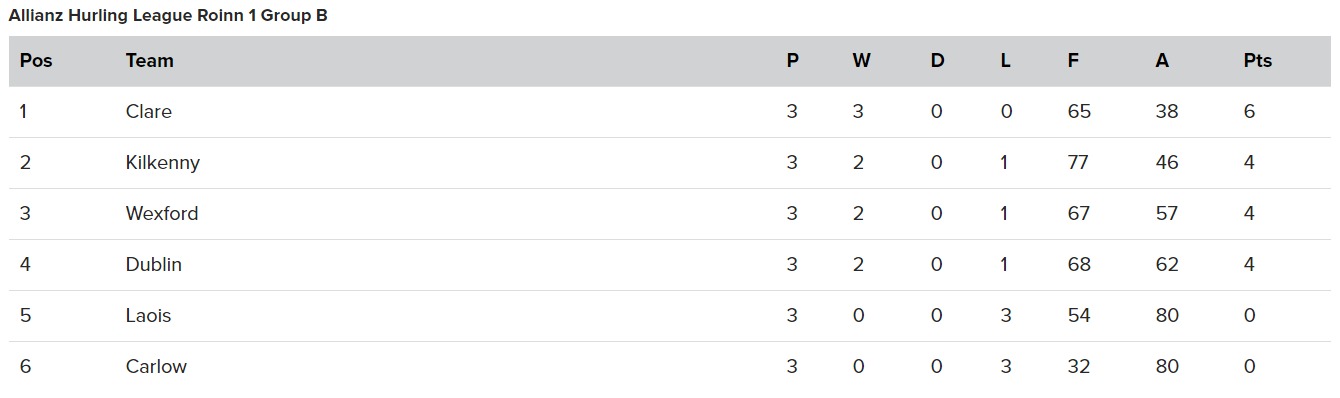Image resolution: width=1340 pixels, height=398 pixels.
Task: Select the Kilkenny team row
Action: click(670, 163)
